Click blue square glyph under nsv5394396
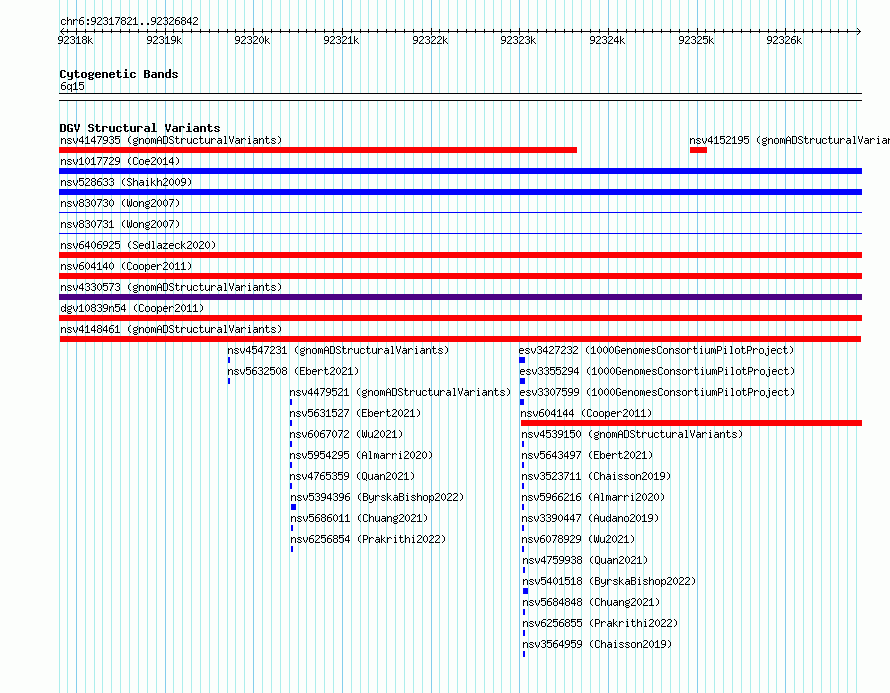Screen dimensions: 890x693 tap(293, 507)
